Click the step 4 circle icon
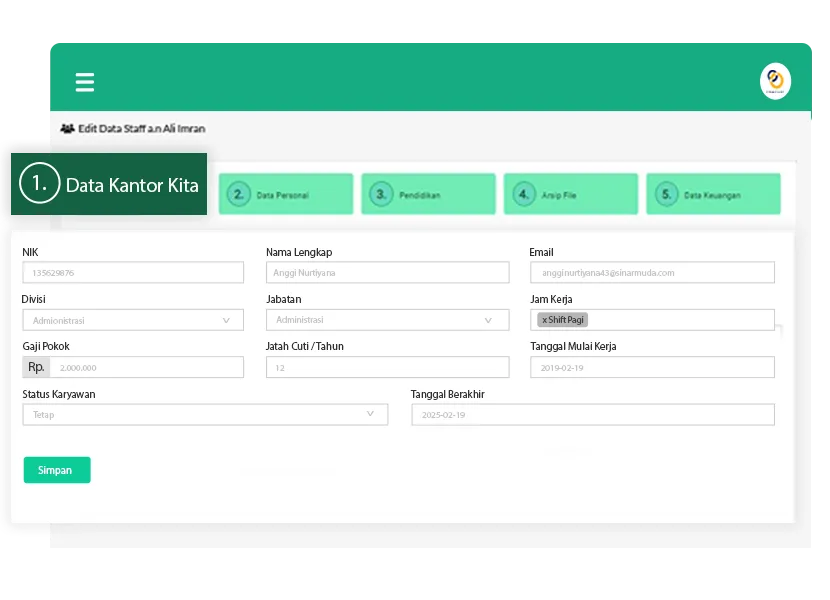Screen dimensions: 830x600 524,194
